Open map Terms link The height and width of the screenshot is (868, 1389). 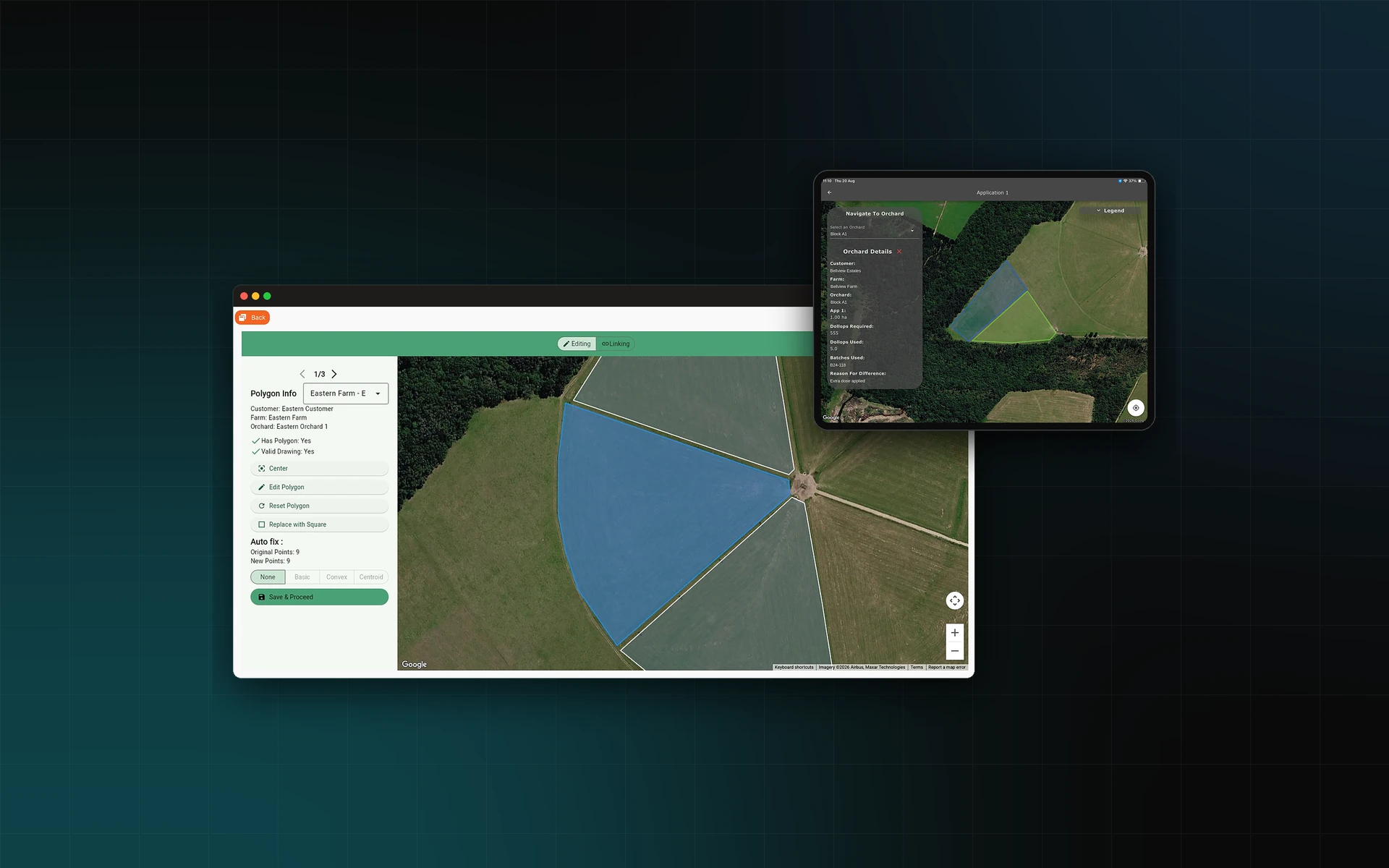[917, 668]
